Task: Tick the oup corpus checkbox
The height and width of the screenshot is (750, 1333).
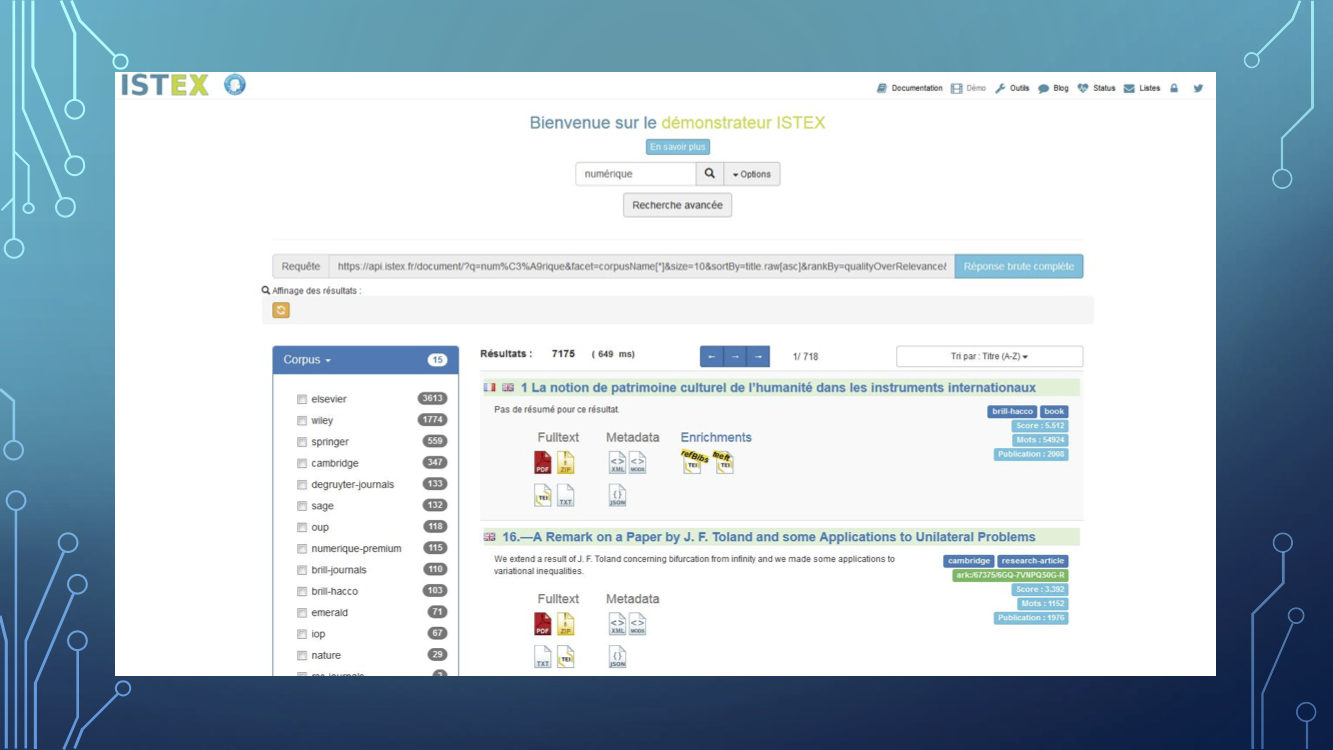Action: 302,527
